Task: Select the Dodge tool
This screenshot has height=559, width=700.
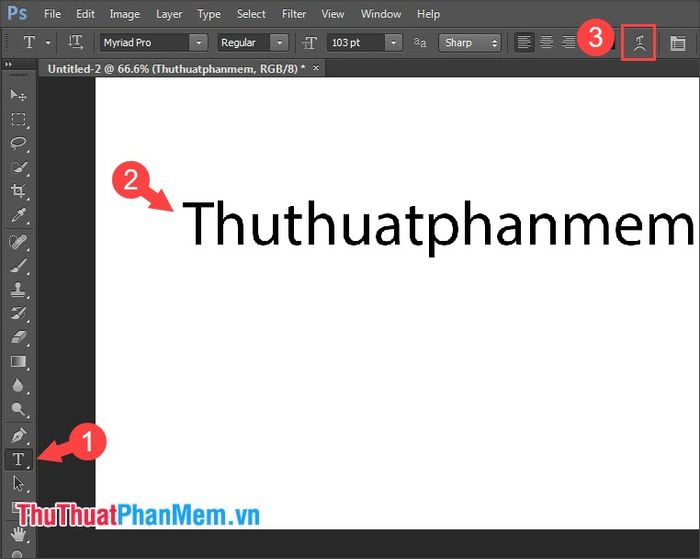Action: click(x=18, y=409)
